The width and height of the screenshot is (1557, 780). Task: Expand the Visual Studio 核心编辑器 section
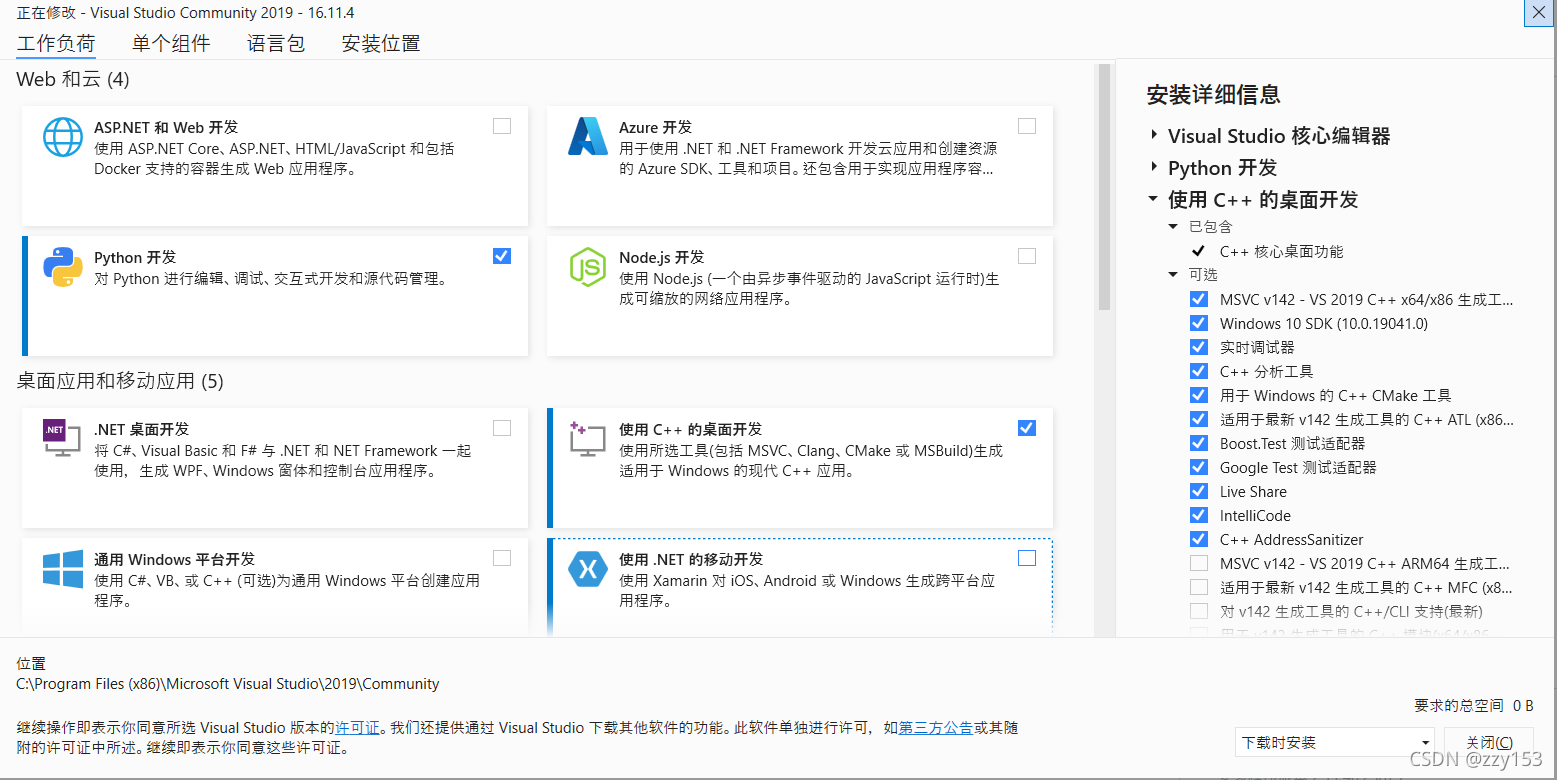click(x=1154, y=135)
